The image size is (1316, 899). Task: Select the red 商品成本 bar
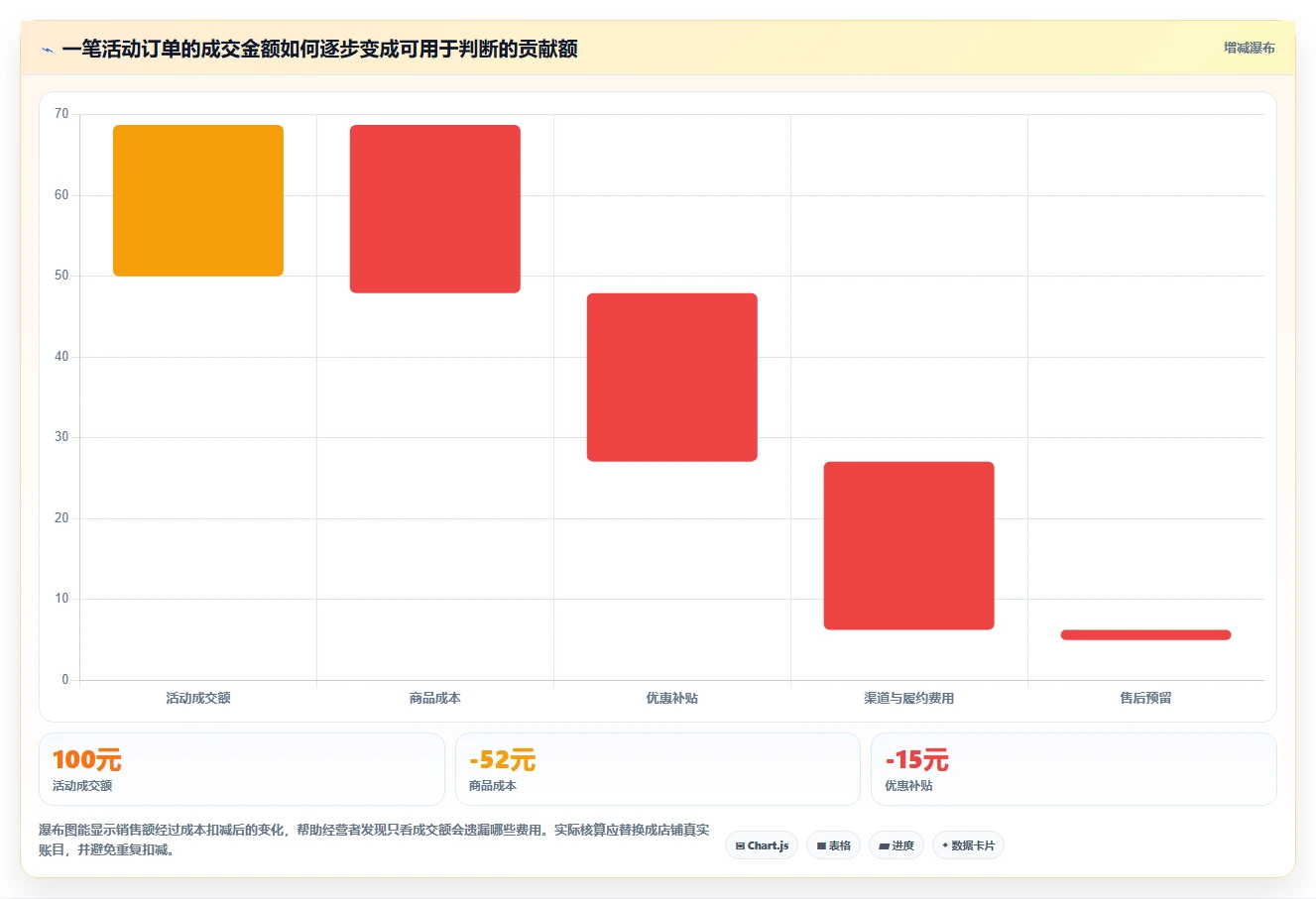point(435,209)
